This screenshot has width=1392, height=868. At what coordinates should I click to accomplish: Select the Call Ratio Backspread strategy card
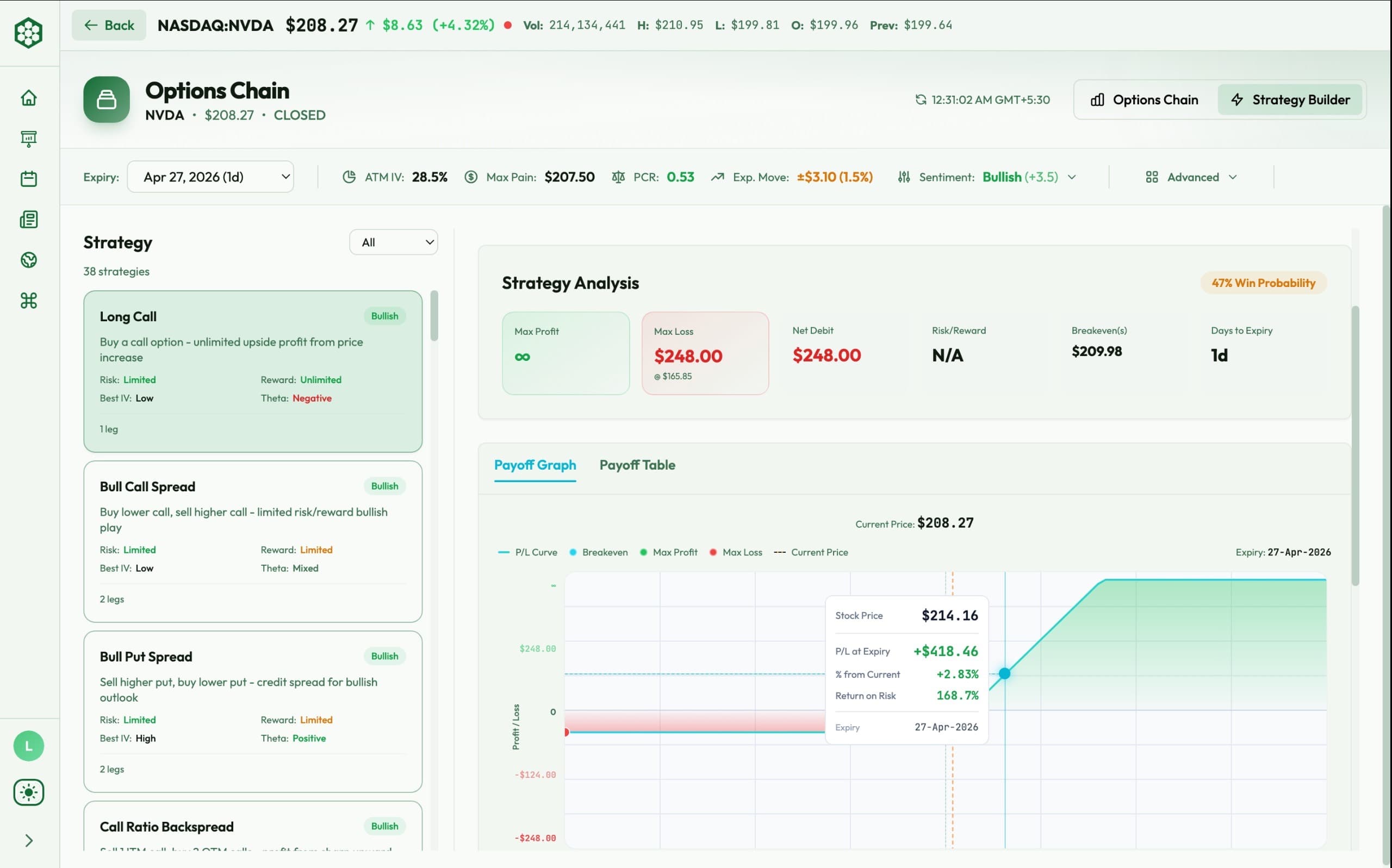pos(253,827)
